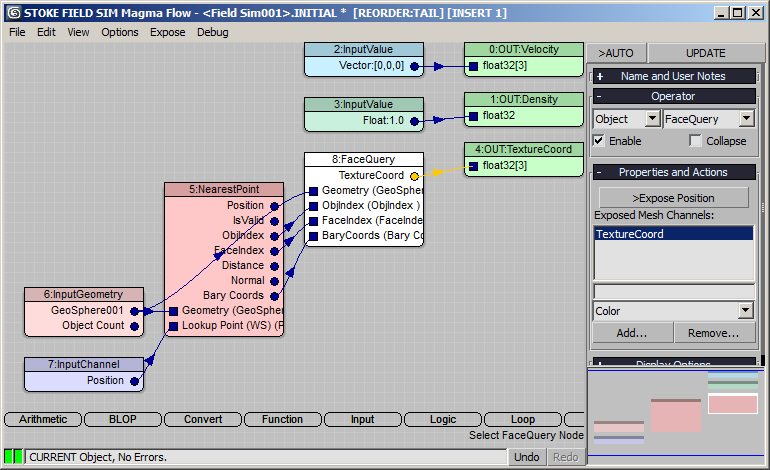Click the Distance output socket of NearestPoint
The image size is (770, 470).
(275, 267)
